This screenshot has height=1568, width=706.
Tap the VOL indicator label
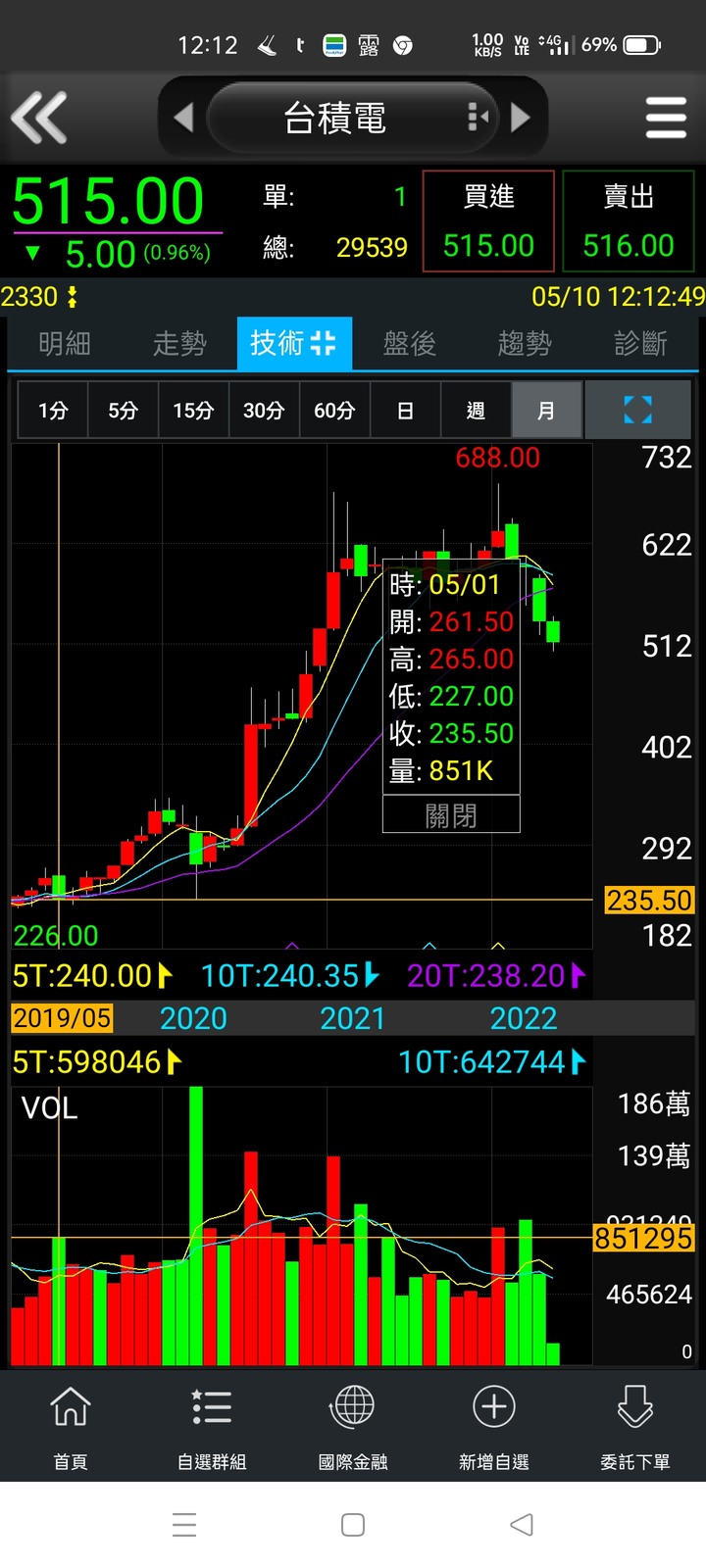tap(49, 1108)
